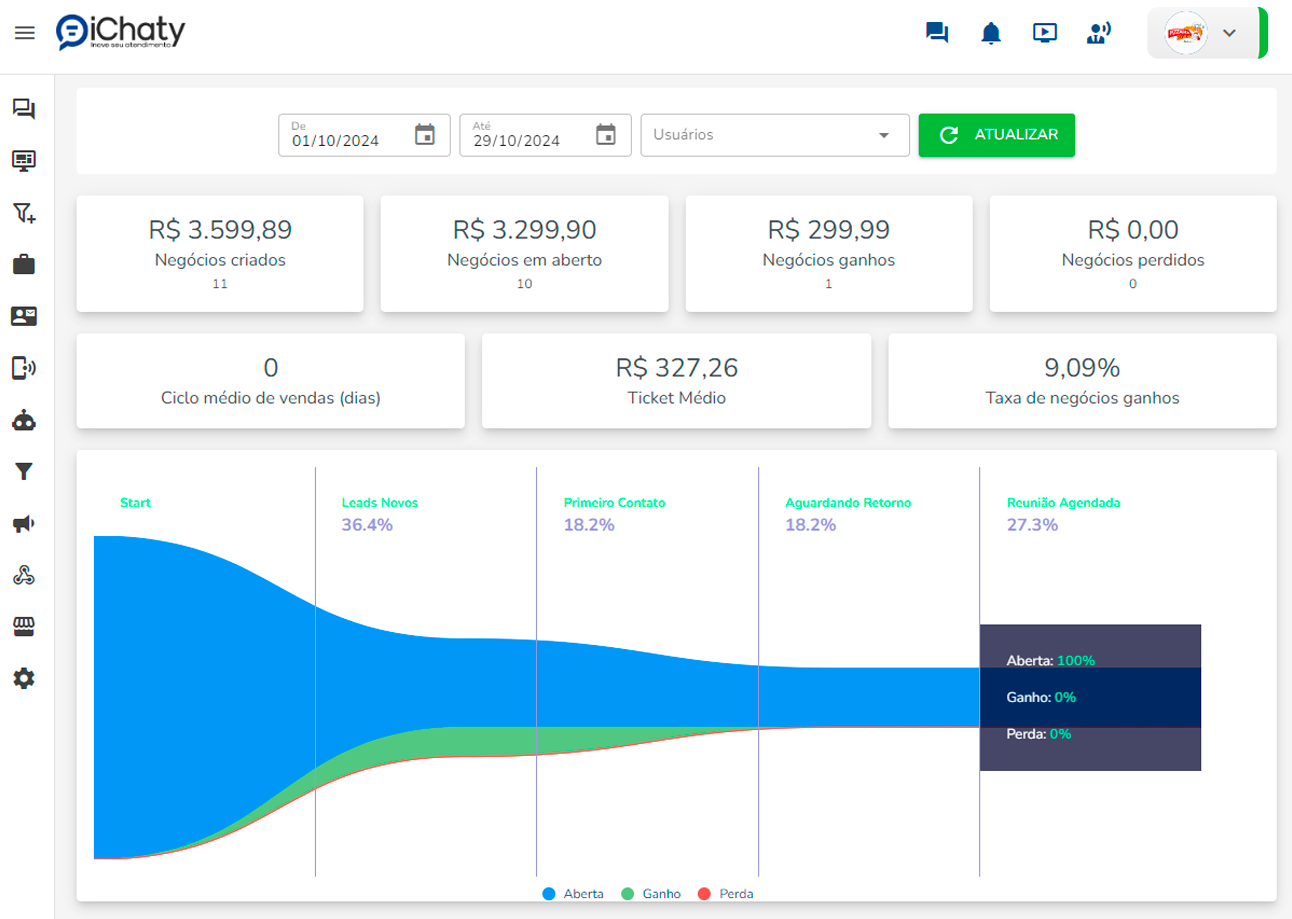1292x919 pixels.
Task: Open the settings gear icon in the sidebar
Action: (24, 678)
